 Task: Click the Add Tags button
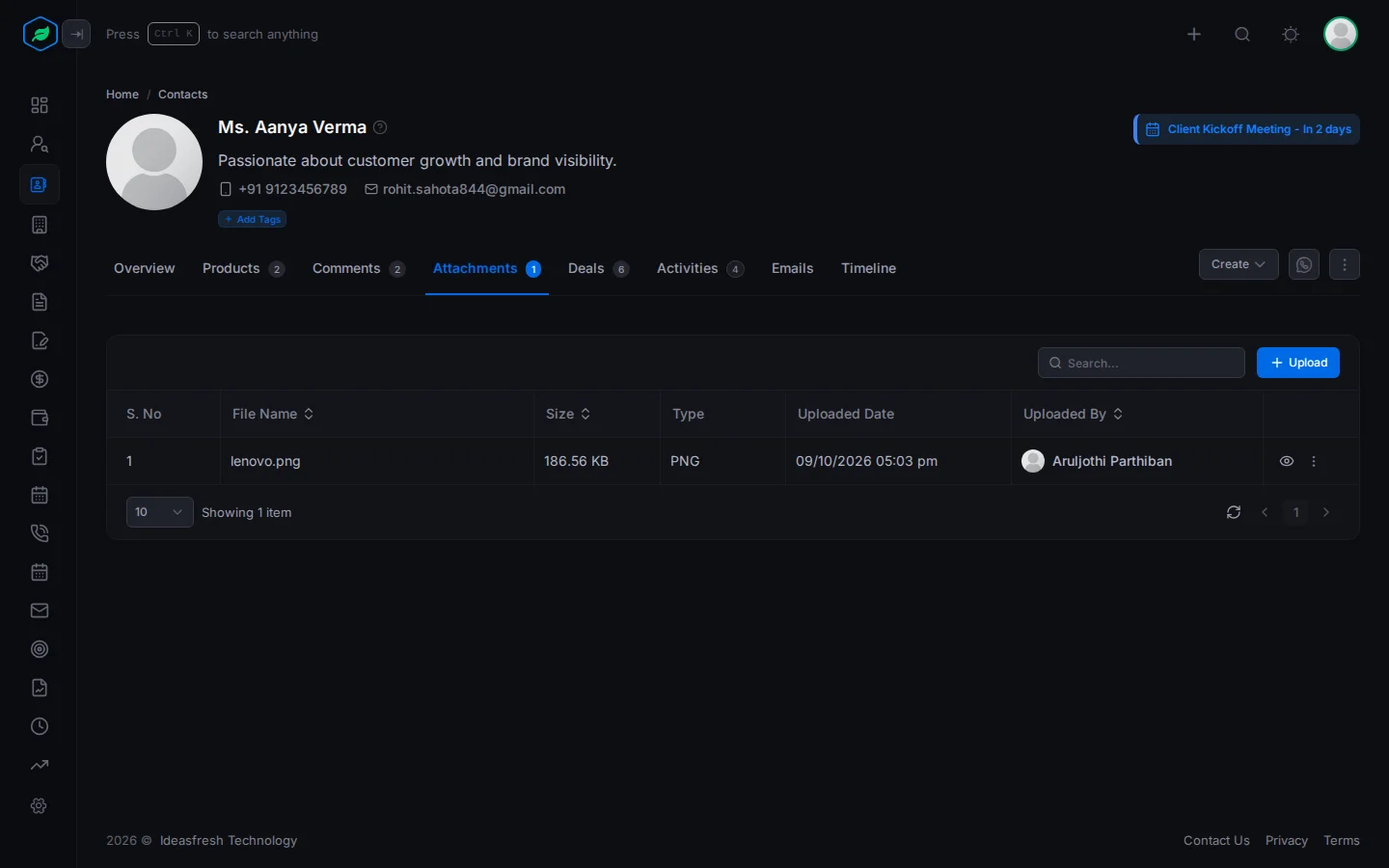[x=252, y=219]
